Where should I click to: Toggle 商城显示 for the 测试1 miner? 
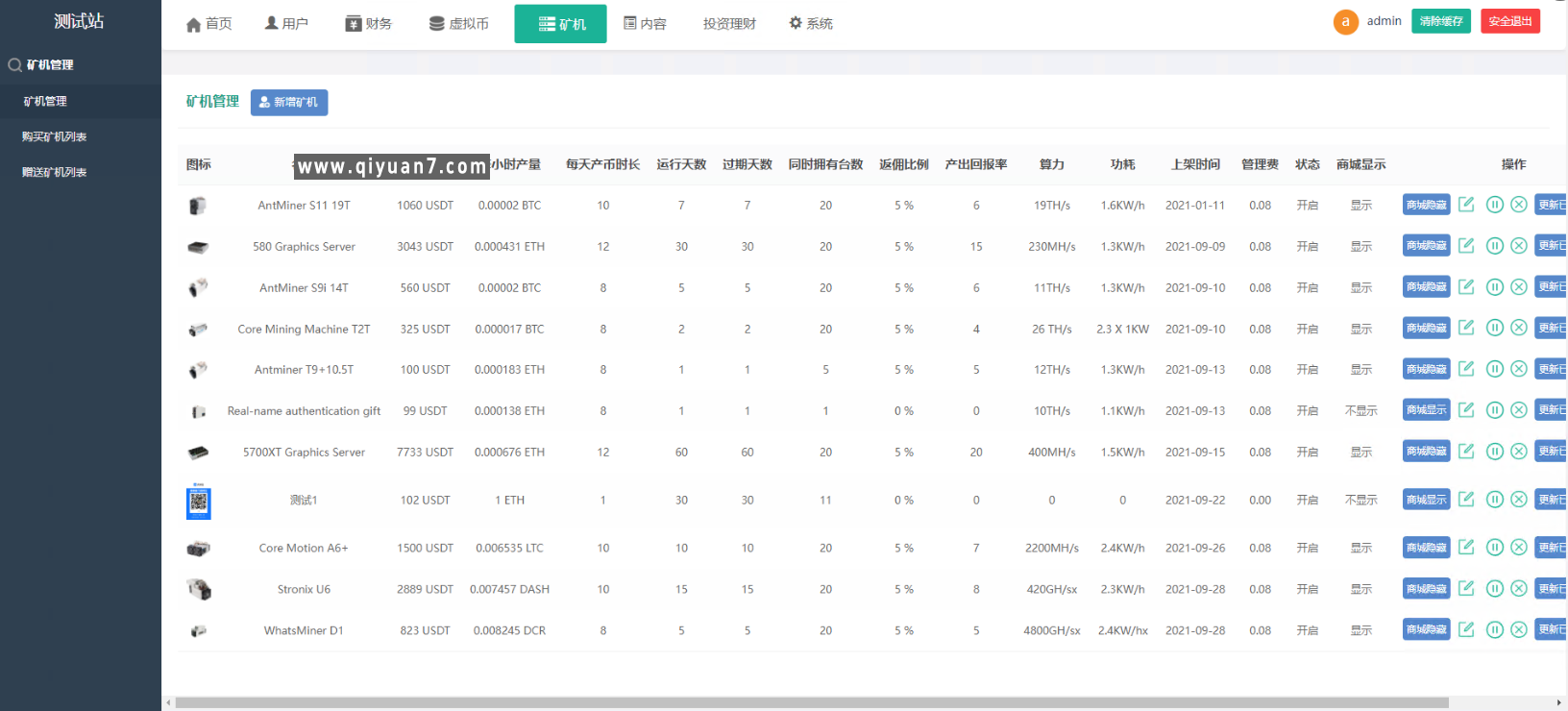[x=1426, y=500]
